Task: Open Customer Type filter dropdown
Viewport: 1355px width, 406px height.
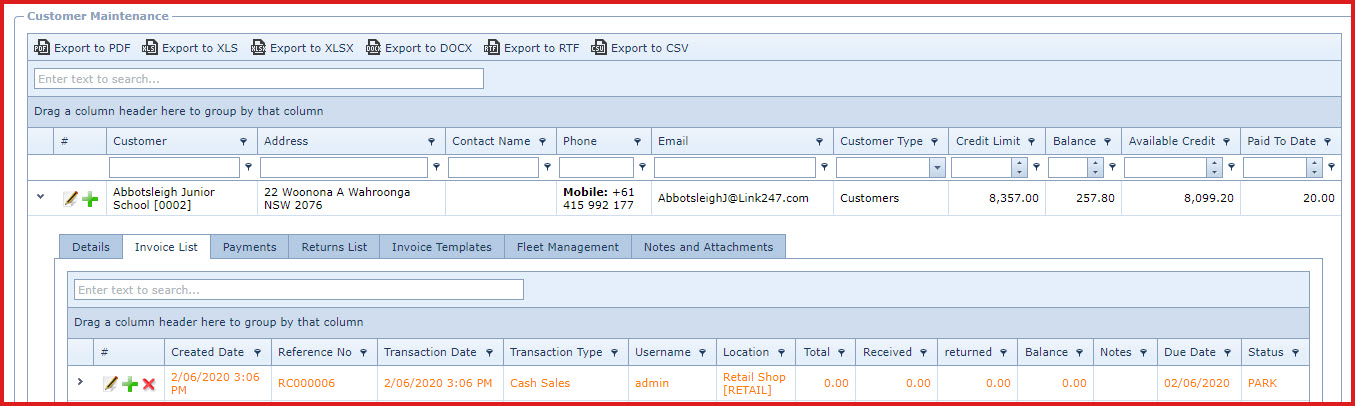Action: click(x=937, y=168)
